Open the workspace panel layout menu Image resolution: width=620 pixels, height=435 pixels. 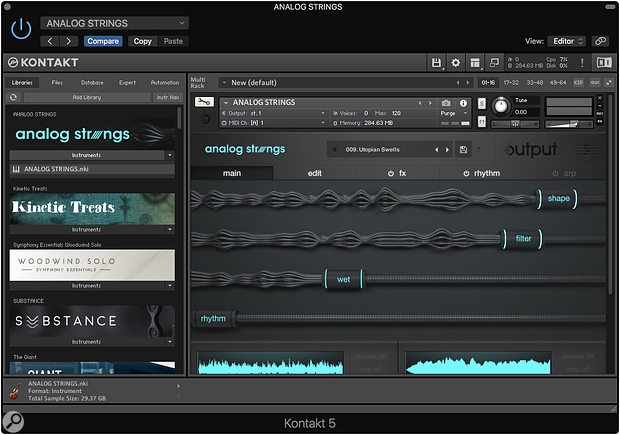pyautogui.click(x=475, y=62)
